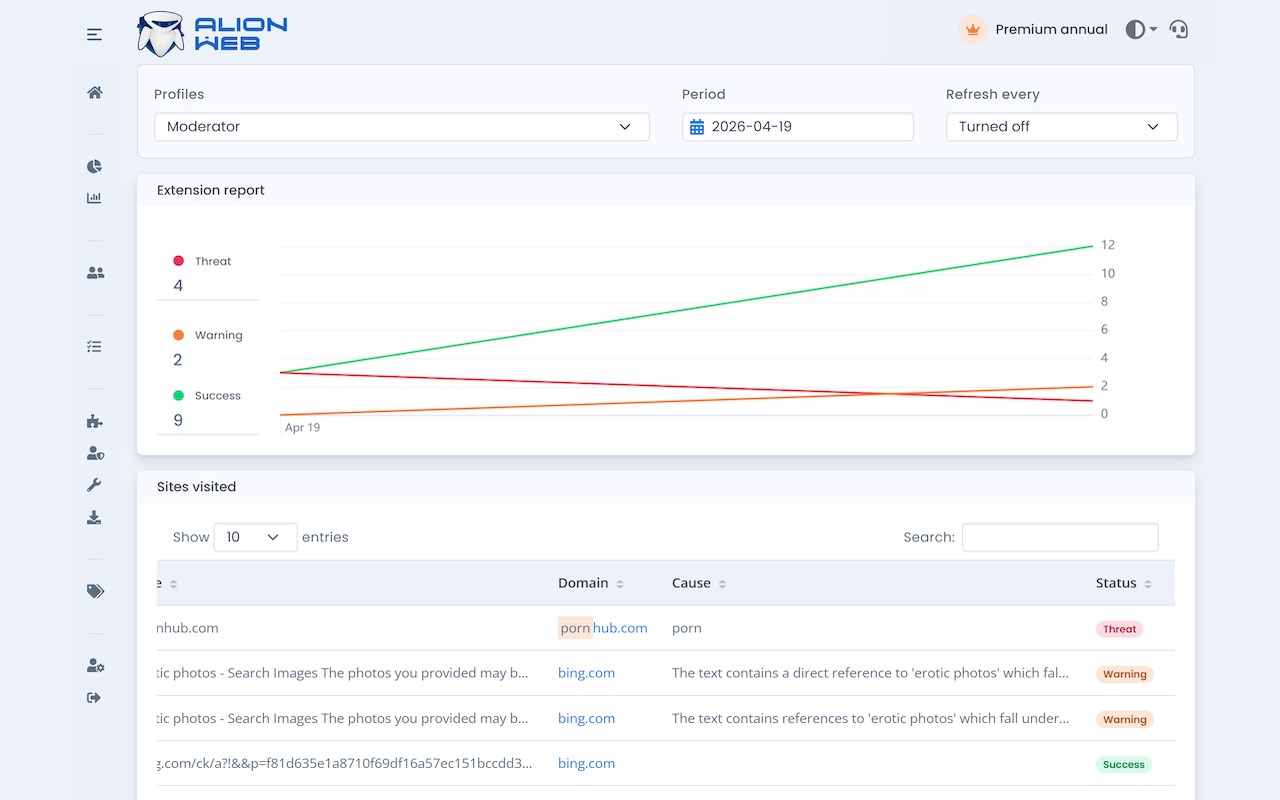
Task: Open the users group icon in the sidebar
Action: (95, 272)
